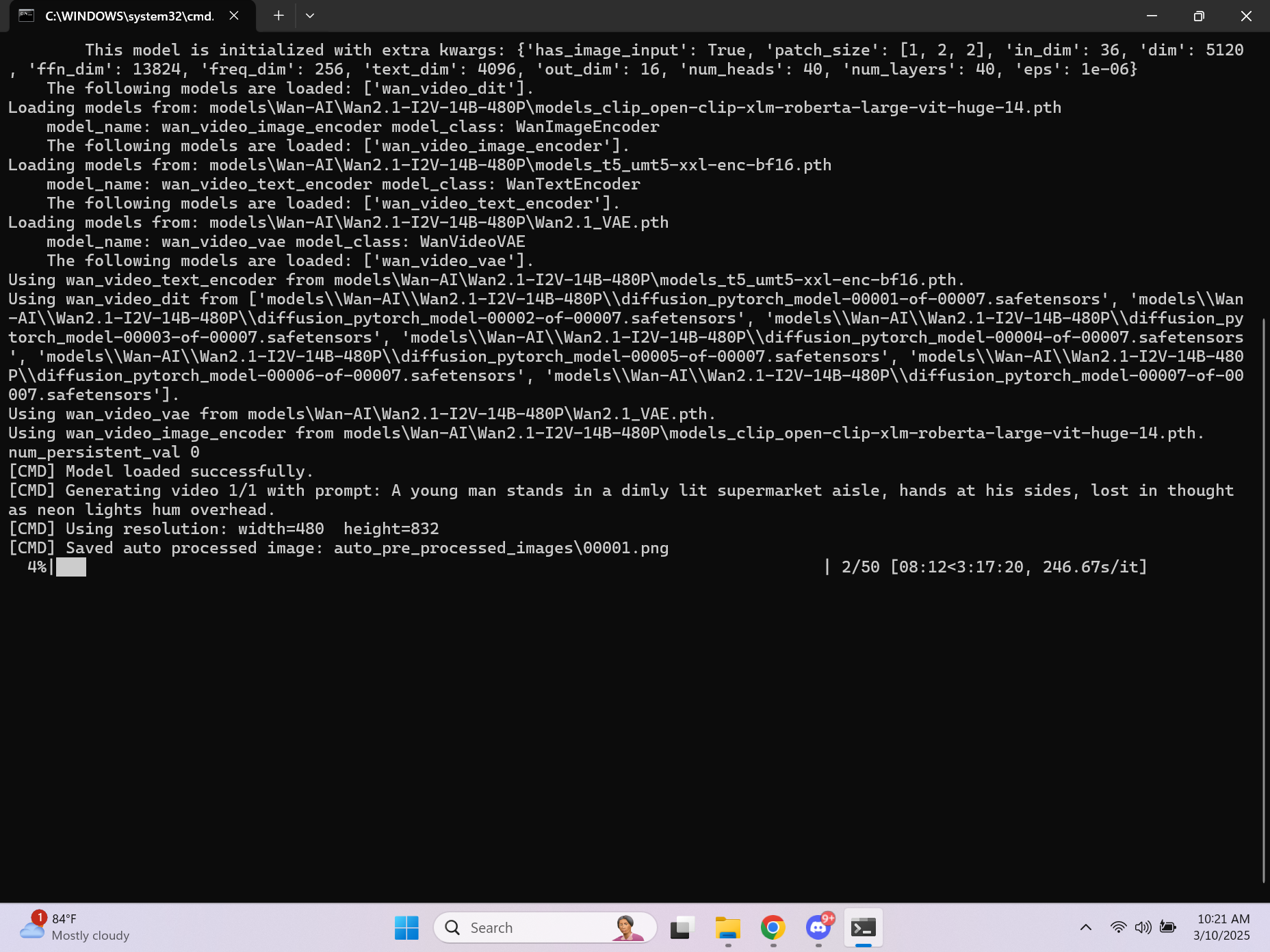The image size is (1270, 952).
Task: Switch to the cmd.exe terminal tab
Action: (123, 15)
